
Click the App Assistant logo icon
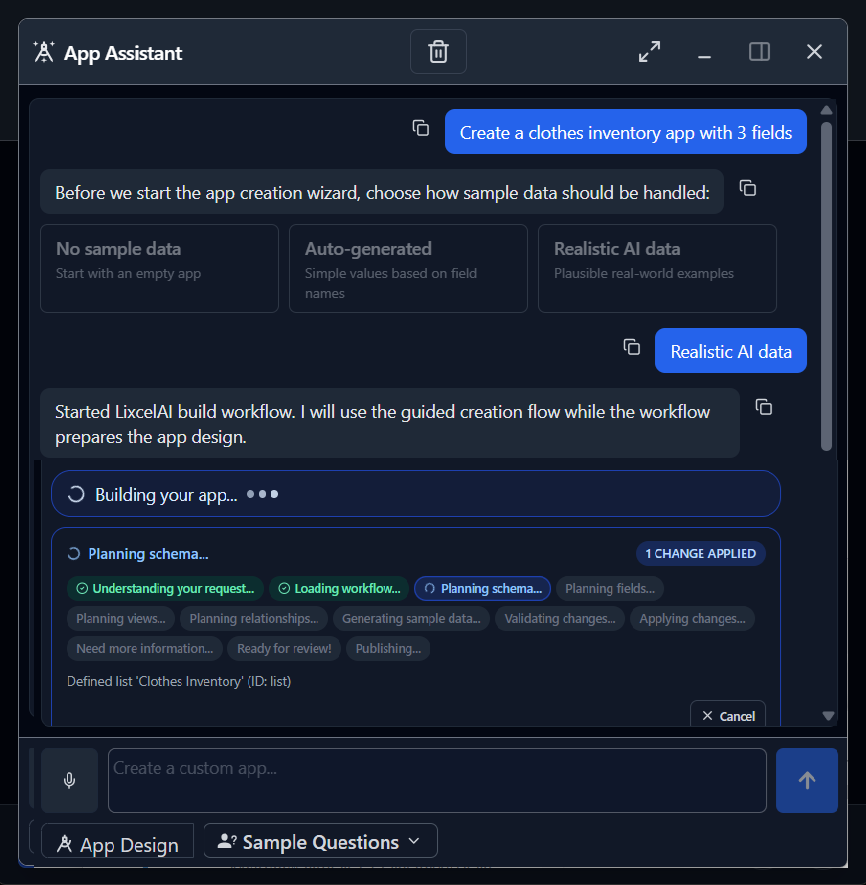point(44,52)
